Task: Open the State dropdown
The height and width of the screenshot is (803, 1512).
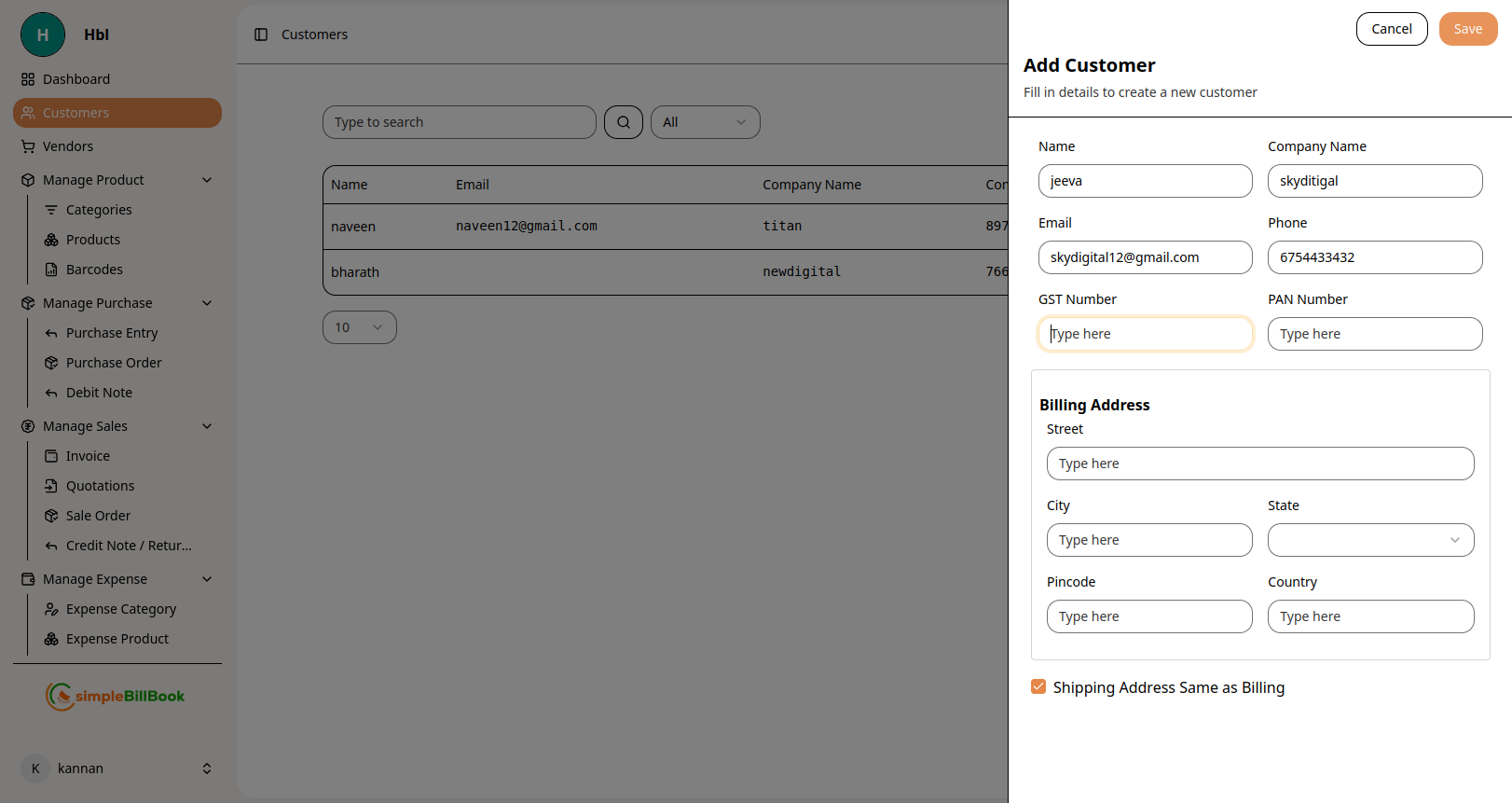Action: pos(1370,540)
